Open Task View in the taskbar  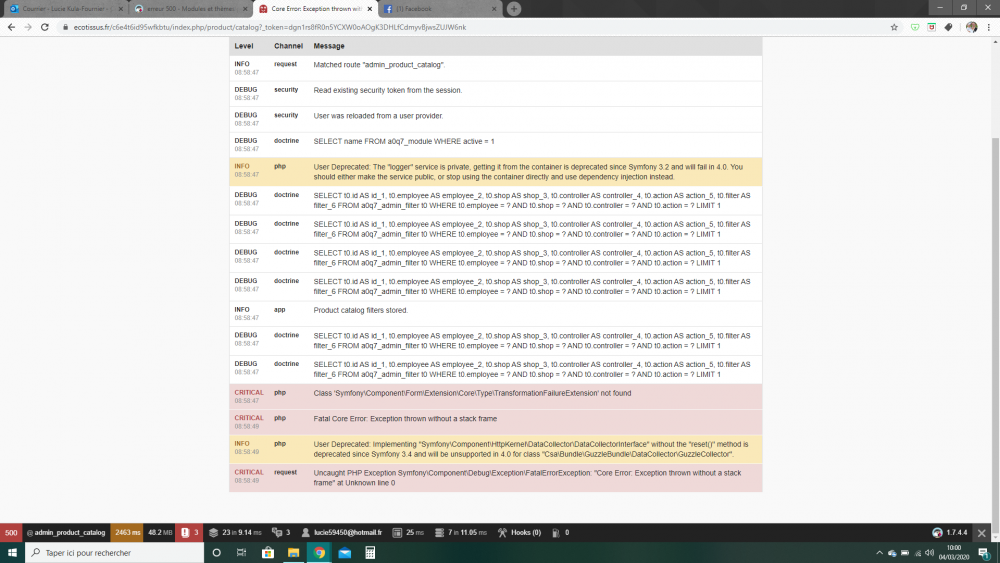pos(241,553)
